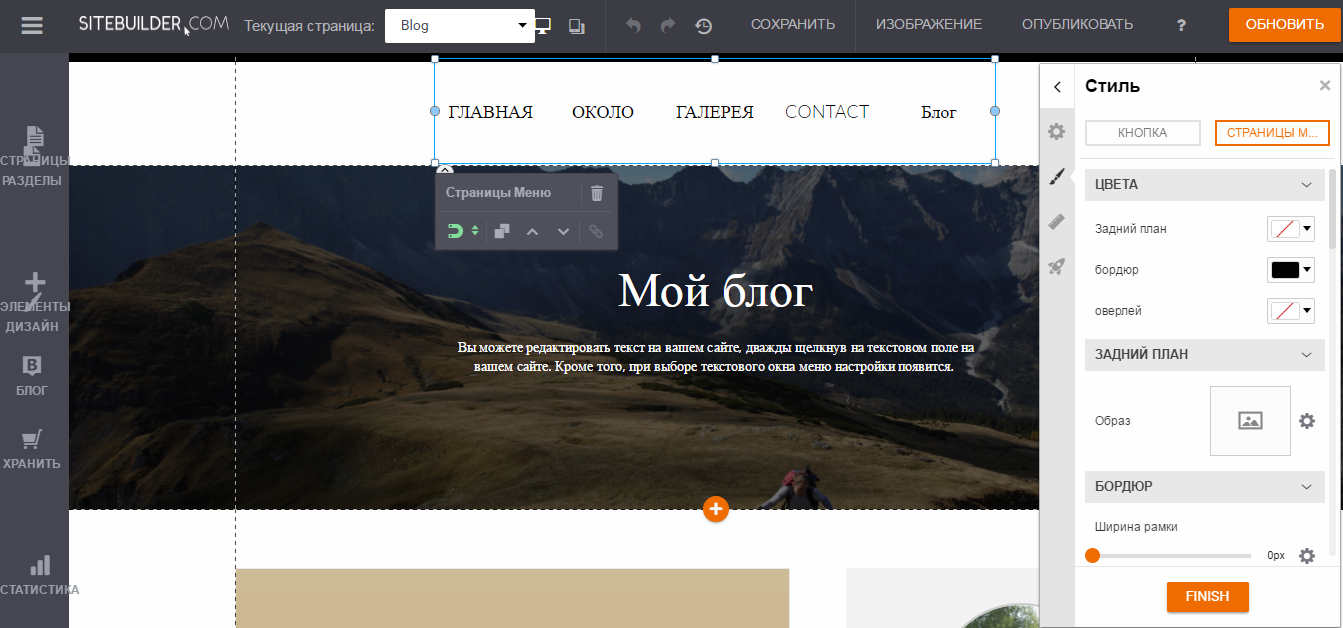Click the layer arrange icon in element toolbar
Screen dimensions: 1343x628
[x=502, y=231]
